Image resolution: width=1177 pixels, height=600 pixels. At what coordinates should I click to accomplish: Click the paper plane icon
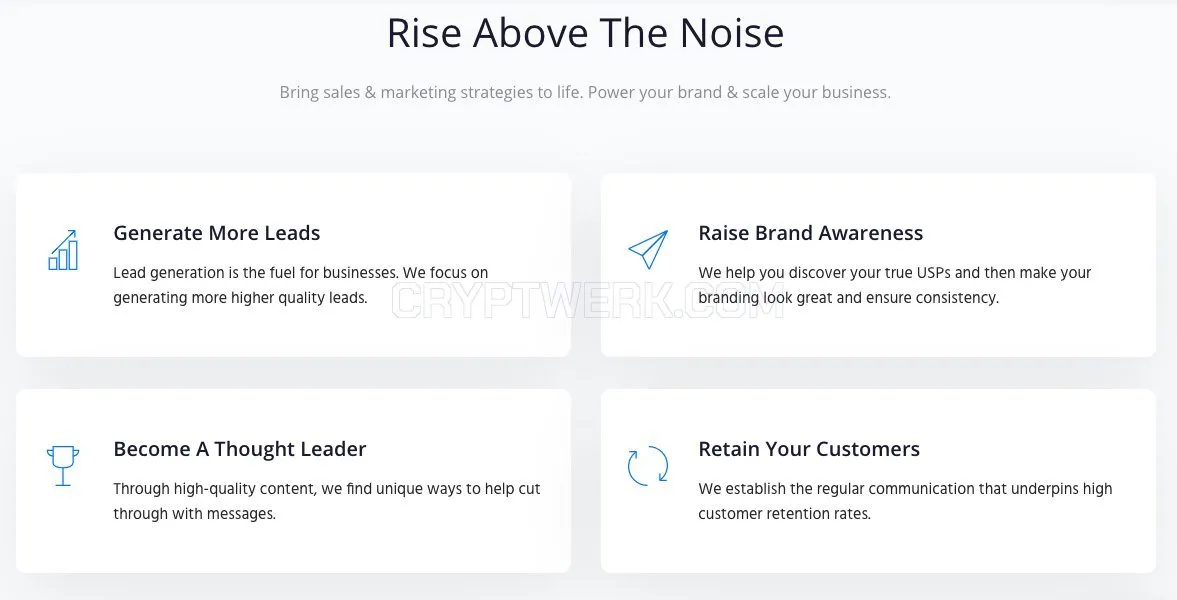point(648,249)
